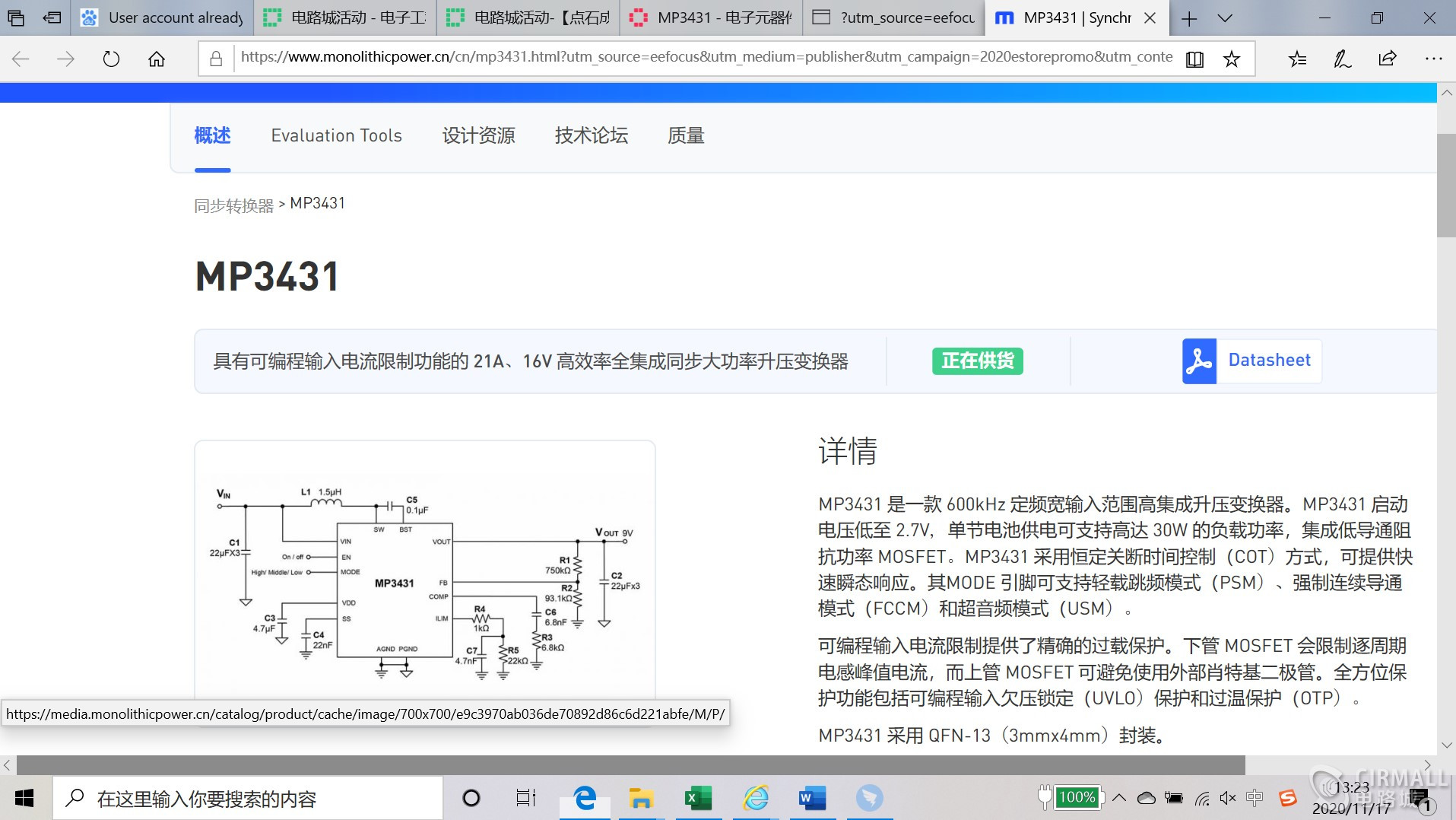Switch to 电路城活动 - 电子工 tab
Screen dimensions: 1456x820
345,17
